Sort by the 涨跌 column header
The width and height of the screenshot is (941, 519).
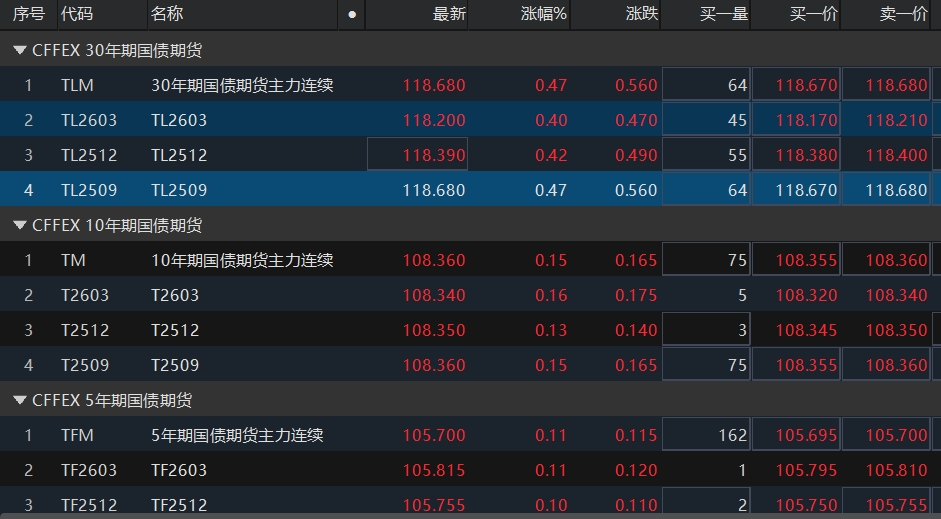coord(642,14)
